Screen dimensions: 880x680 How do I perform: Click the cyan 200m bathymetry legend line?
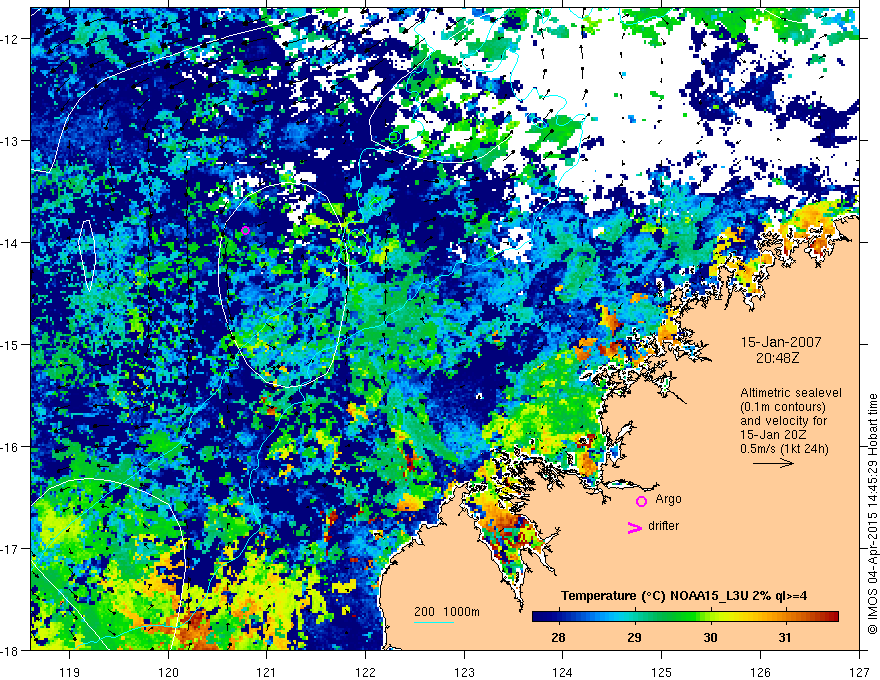[434, 622]
